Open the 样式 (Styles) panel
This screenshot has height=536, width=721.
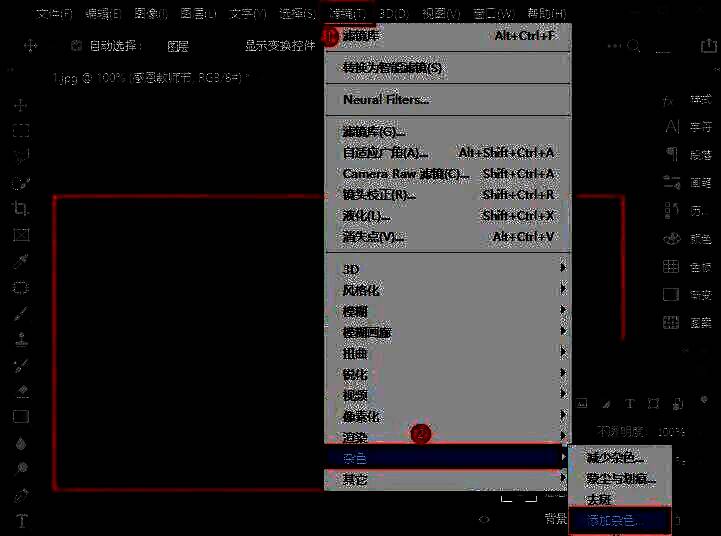coord(688,100)
